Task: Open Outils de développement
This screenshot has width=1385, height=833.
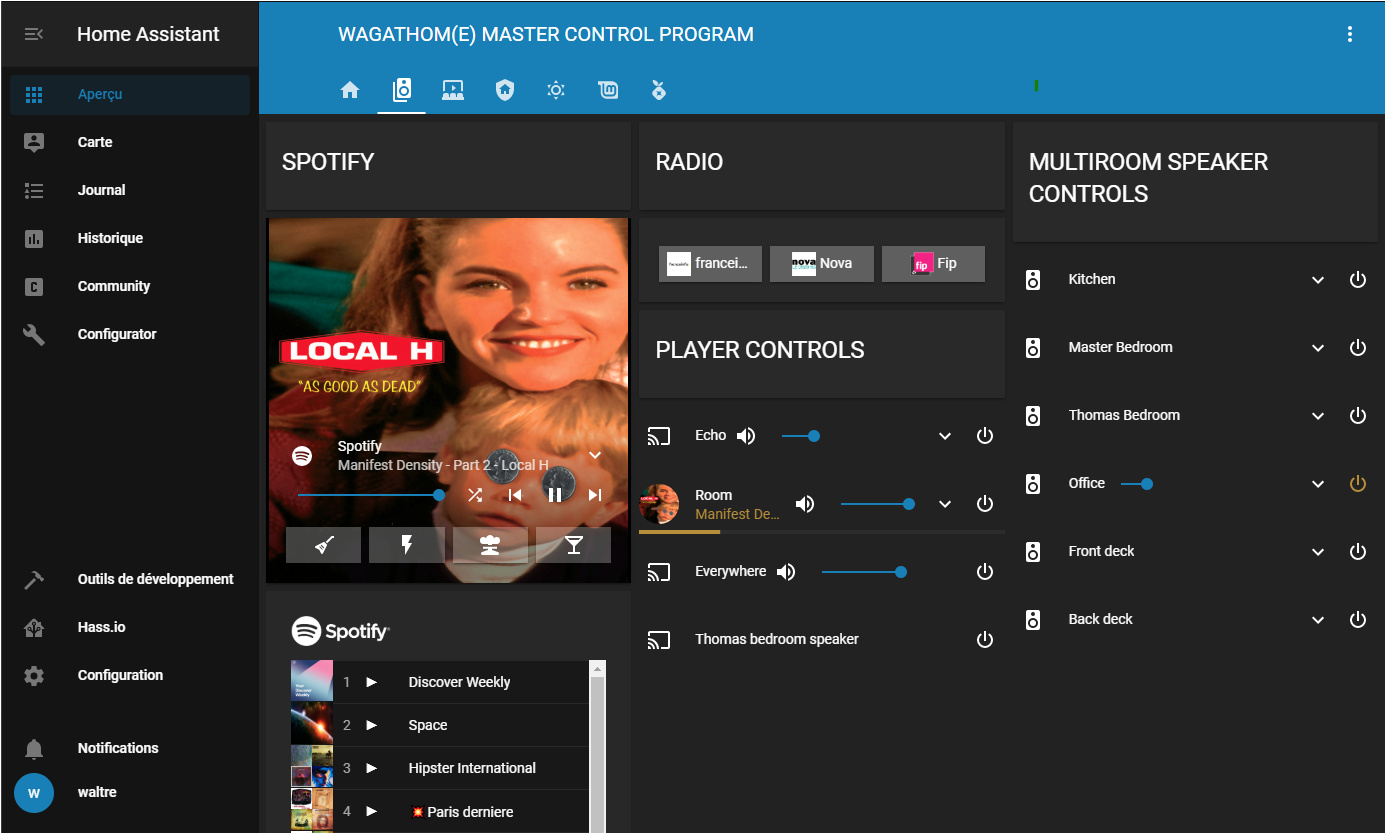Action: point(130,579)
